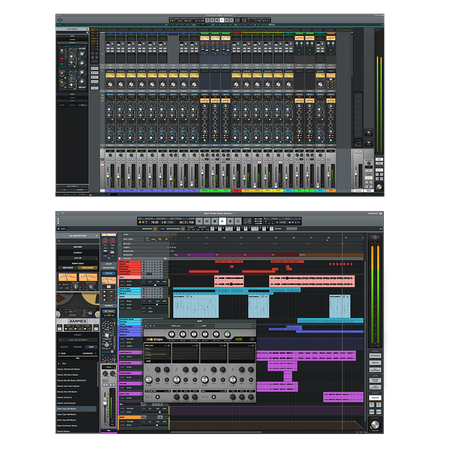Switch to the POST FADER tab
This screenshot has width=450, height=450.
(88, 268)
